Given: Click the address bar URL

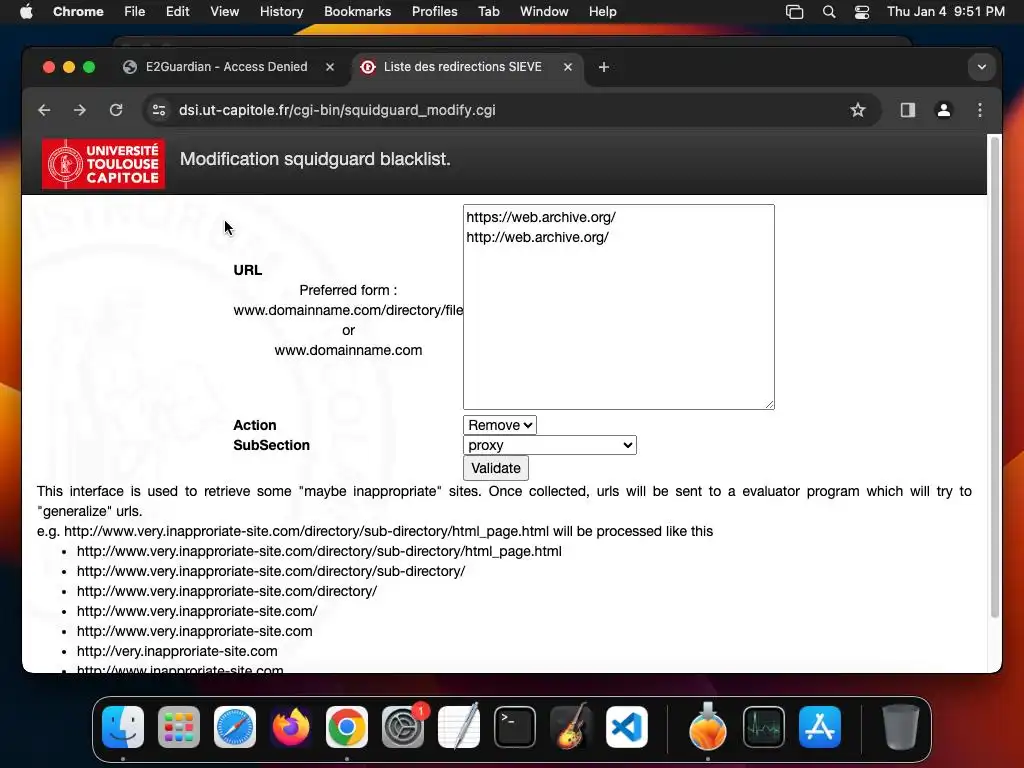Looking at the screenshot, I should point(337,110).
